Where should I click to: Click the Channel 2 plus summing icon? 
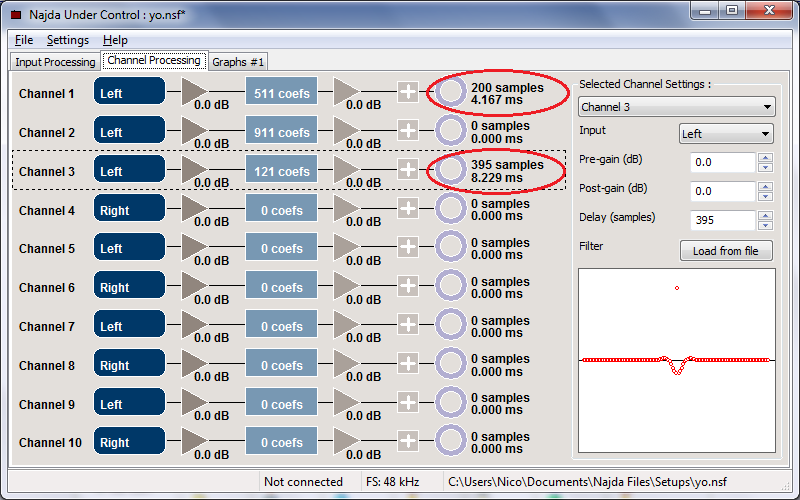408,131
